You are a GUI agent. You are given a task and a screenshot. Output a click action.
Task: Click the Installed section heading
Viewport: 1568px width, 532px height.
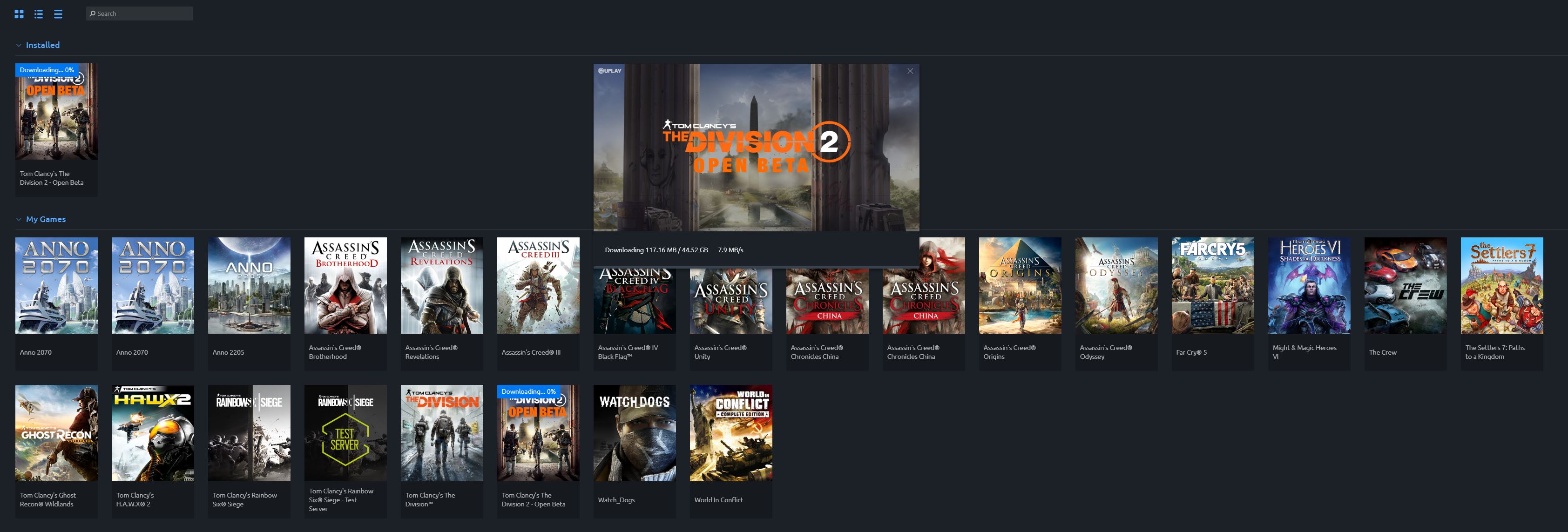tap(43, 45)
